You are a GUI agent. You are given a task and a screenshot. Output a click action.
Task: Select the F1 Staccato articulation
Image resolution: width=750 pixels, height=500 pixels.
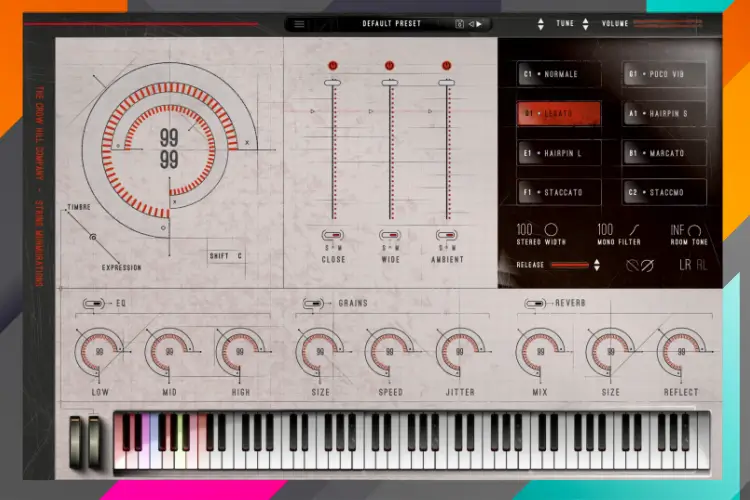[559, 192]
